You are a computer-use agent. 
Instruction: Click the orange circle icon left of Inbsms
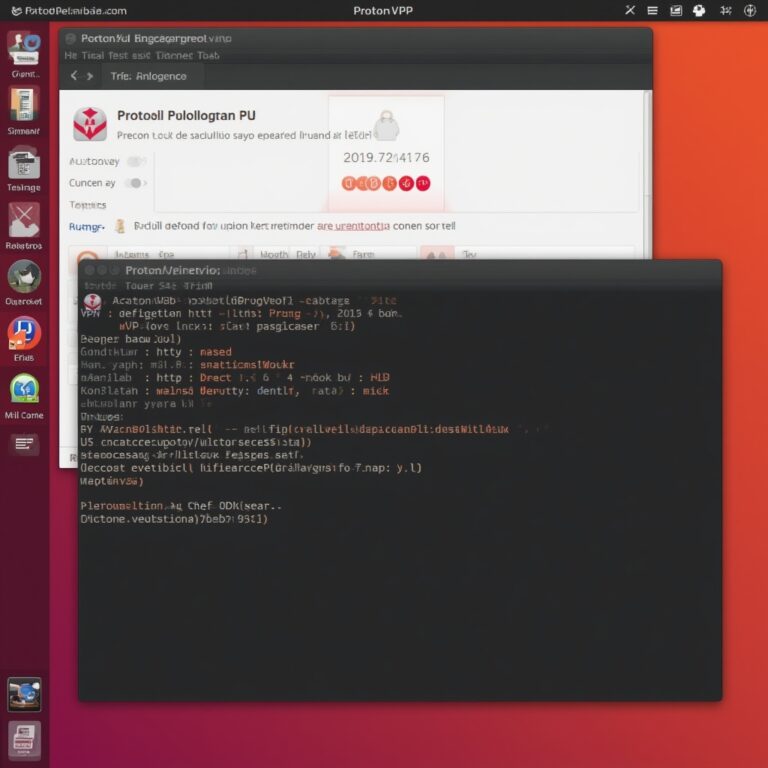(87, 256)
